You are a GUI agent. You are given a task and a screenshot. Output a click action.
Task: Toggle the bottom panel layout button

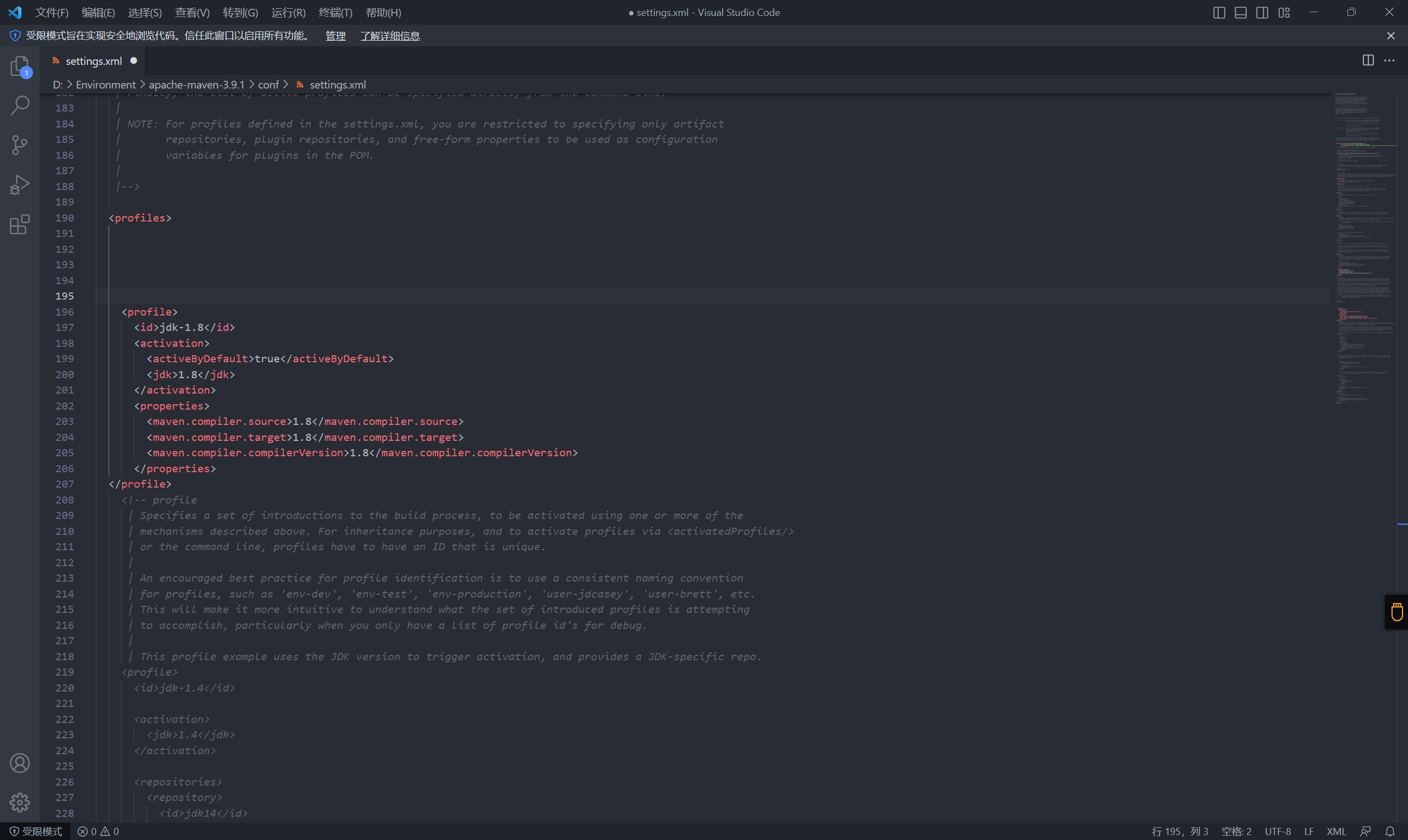(x=1240, y=13)
